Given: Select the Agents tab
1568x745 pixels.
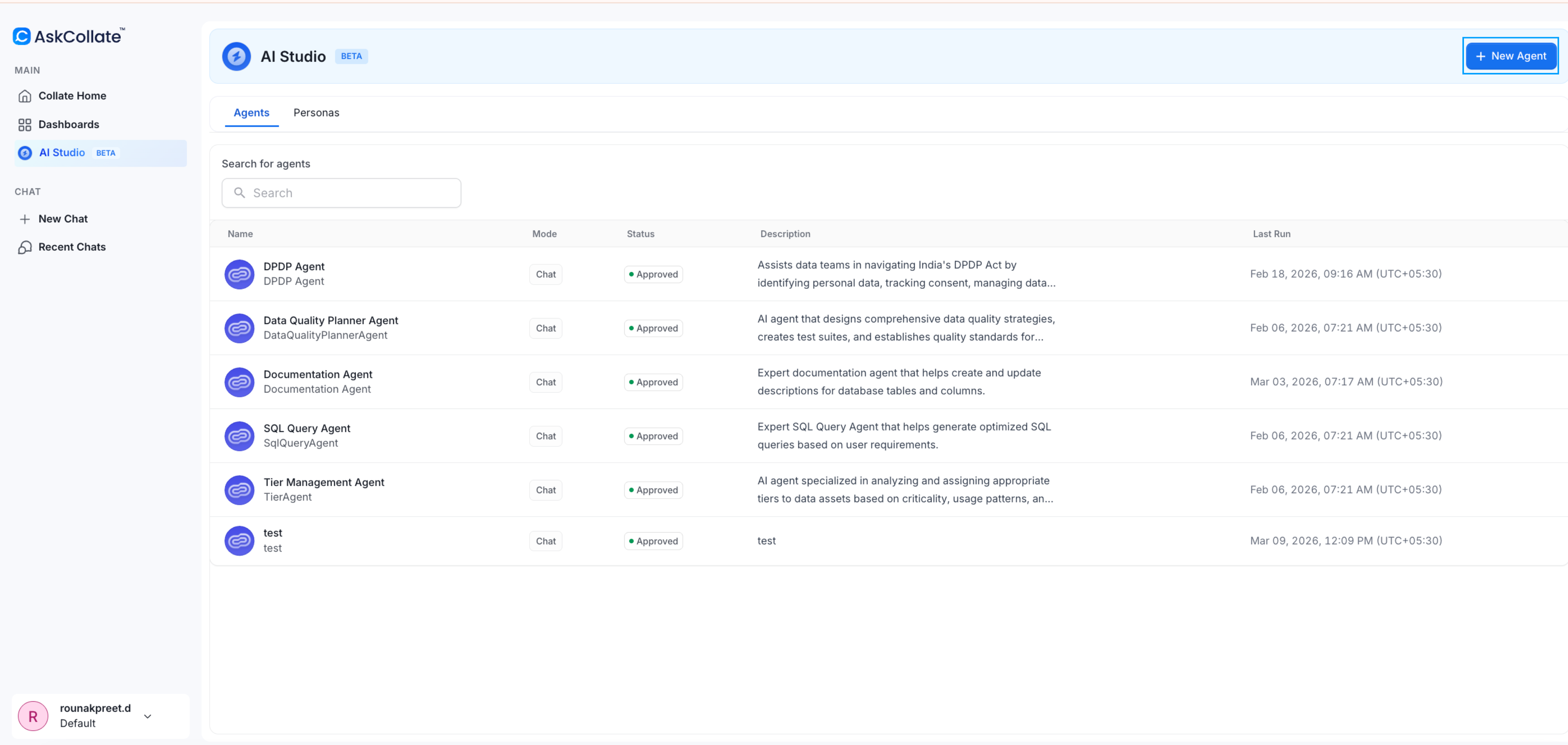Looking at the screenshot, I should pos(251,113).
